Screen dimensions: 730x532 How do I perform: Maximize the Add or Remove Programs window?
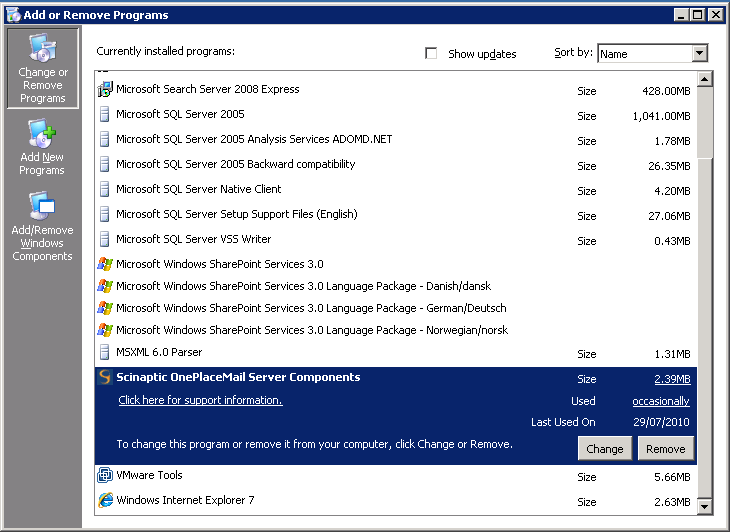point(697,15)
